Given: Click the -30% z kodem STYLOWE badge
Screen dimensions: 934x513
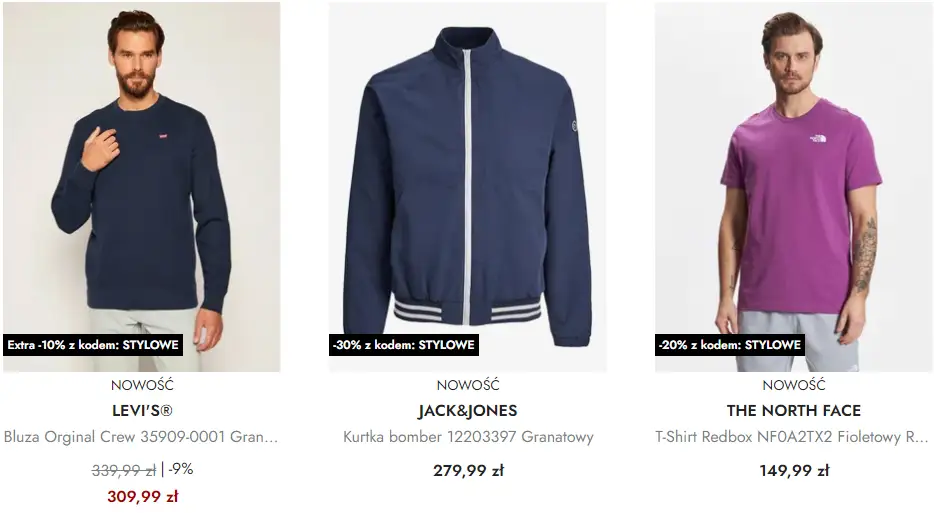Looking at the screenshot, I should tap(404, 345).
